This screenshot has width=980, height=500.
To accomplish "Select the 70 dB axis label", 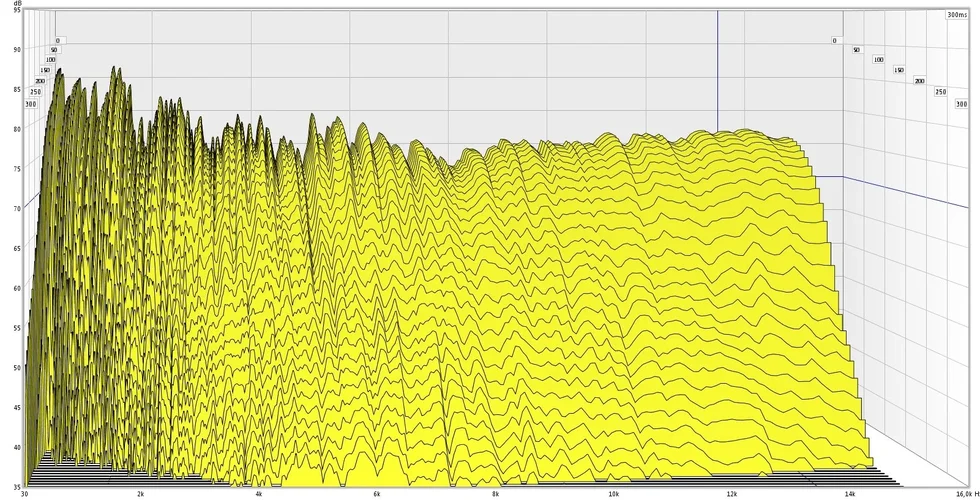I will 16,209.
